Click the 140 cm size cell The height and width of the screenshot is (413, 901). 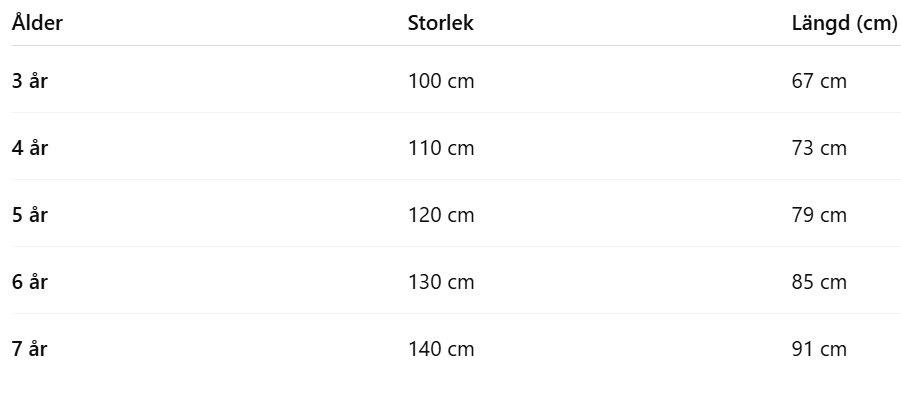click(x=441, y=349)
